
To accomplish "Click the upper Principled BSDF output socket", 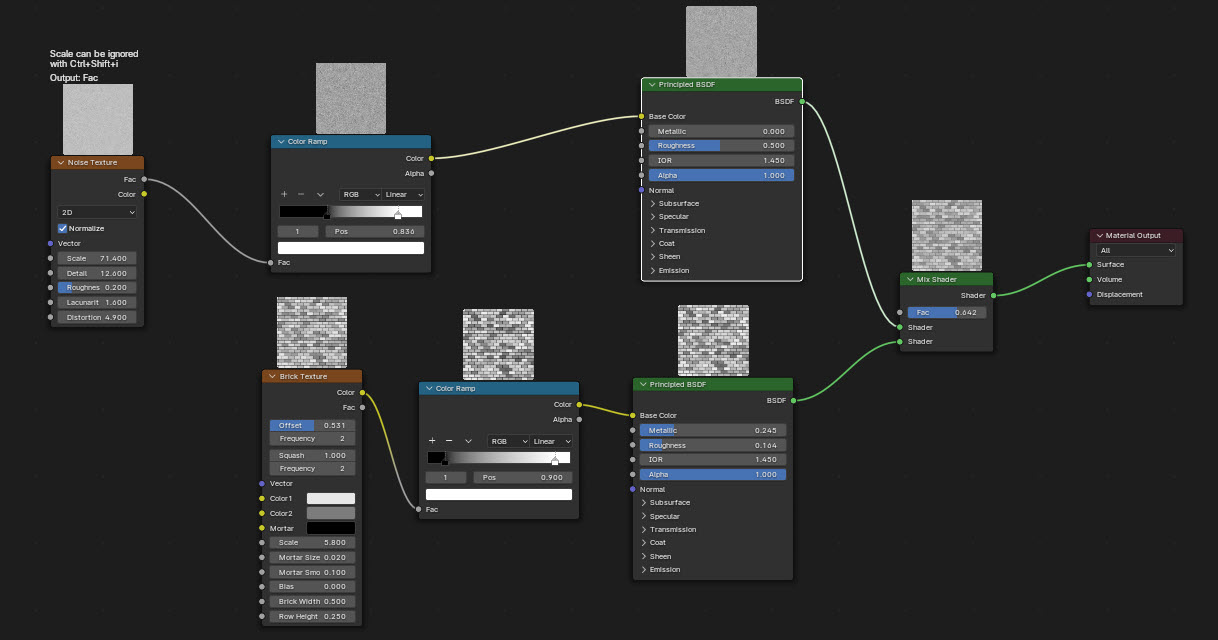I will tap(802, 101).
